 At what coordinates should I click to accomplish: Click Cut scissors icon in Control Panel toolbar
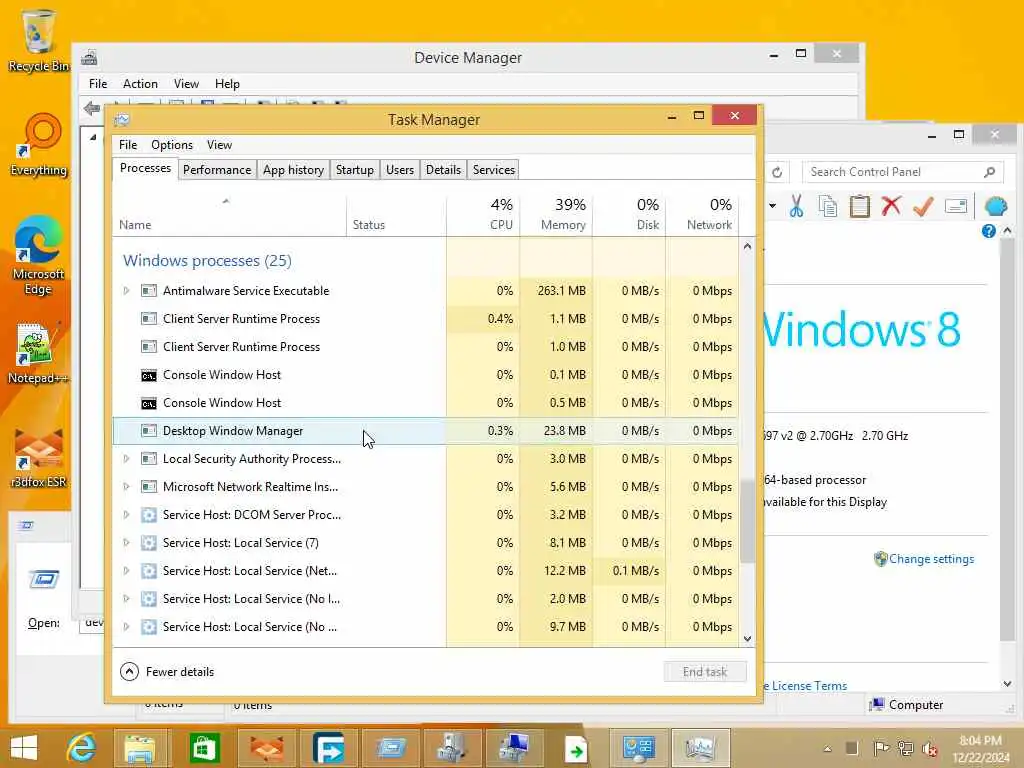click(796, 206)
